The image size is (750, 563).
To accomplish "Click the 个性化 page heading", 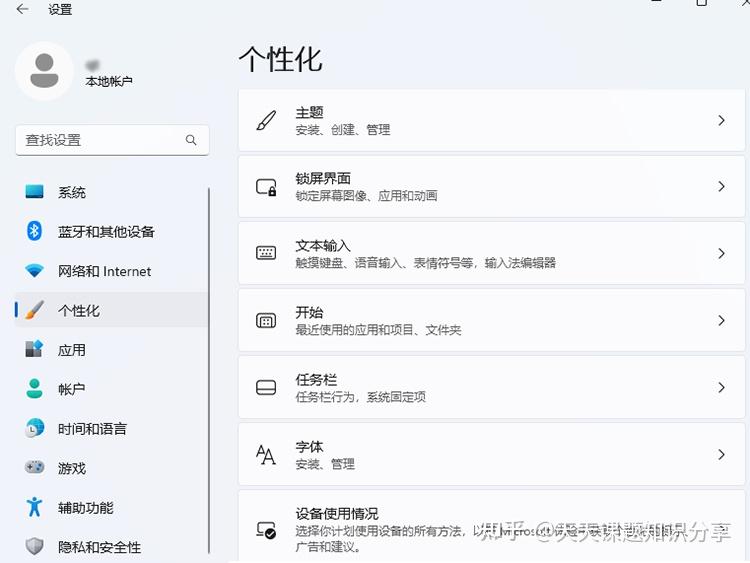I will pos(281,60).
